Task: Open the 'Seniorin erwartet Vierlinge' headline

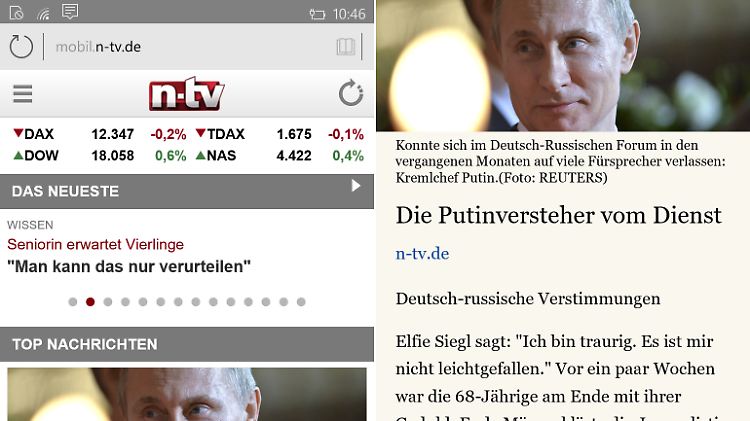Action: [x=95, y=244]
